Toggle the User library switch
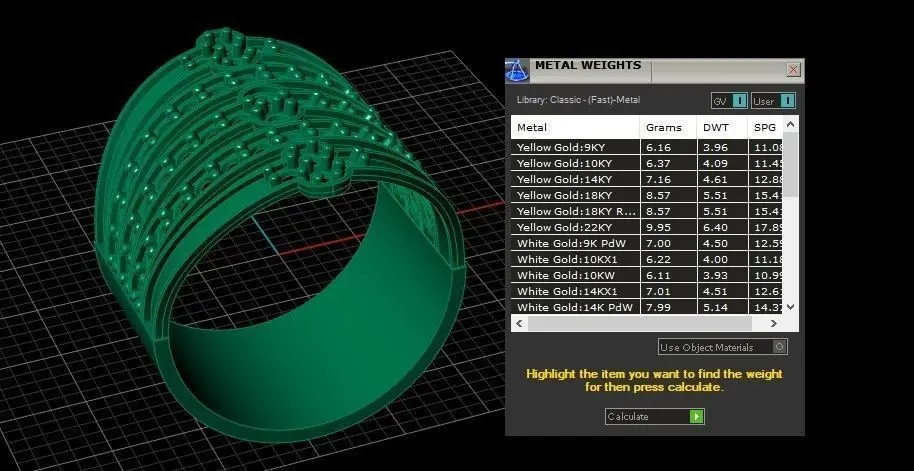Image resolution: width=914 pixels, height=471 pixels. click(787, 101)
